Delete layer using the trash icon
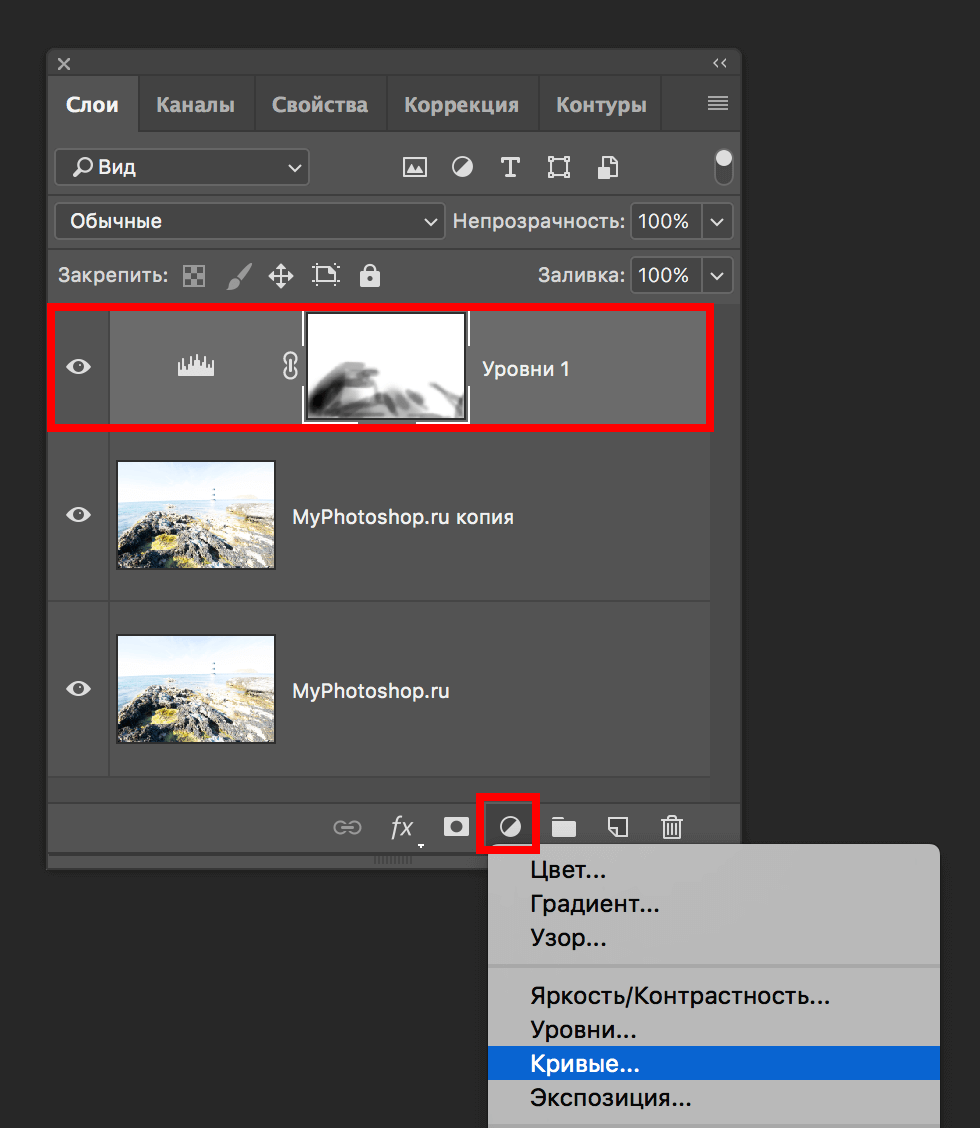Viewport: 980px width, 1128px height. (x=672, y=827)
